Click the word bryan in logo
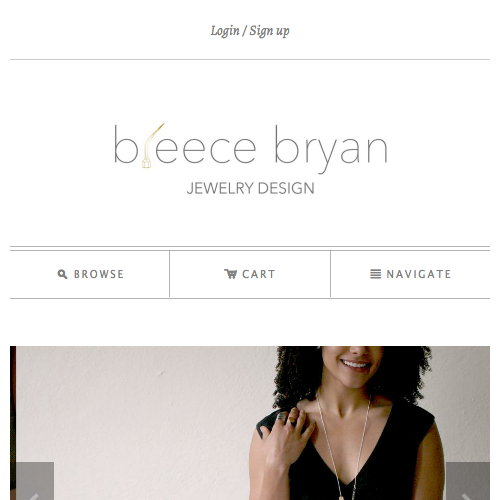This screenshot has width=500, height=500. pyautogui.click(x=331, y=149)
